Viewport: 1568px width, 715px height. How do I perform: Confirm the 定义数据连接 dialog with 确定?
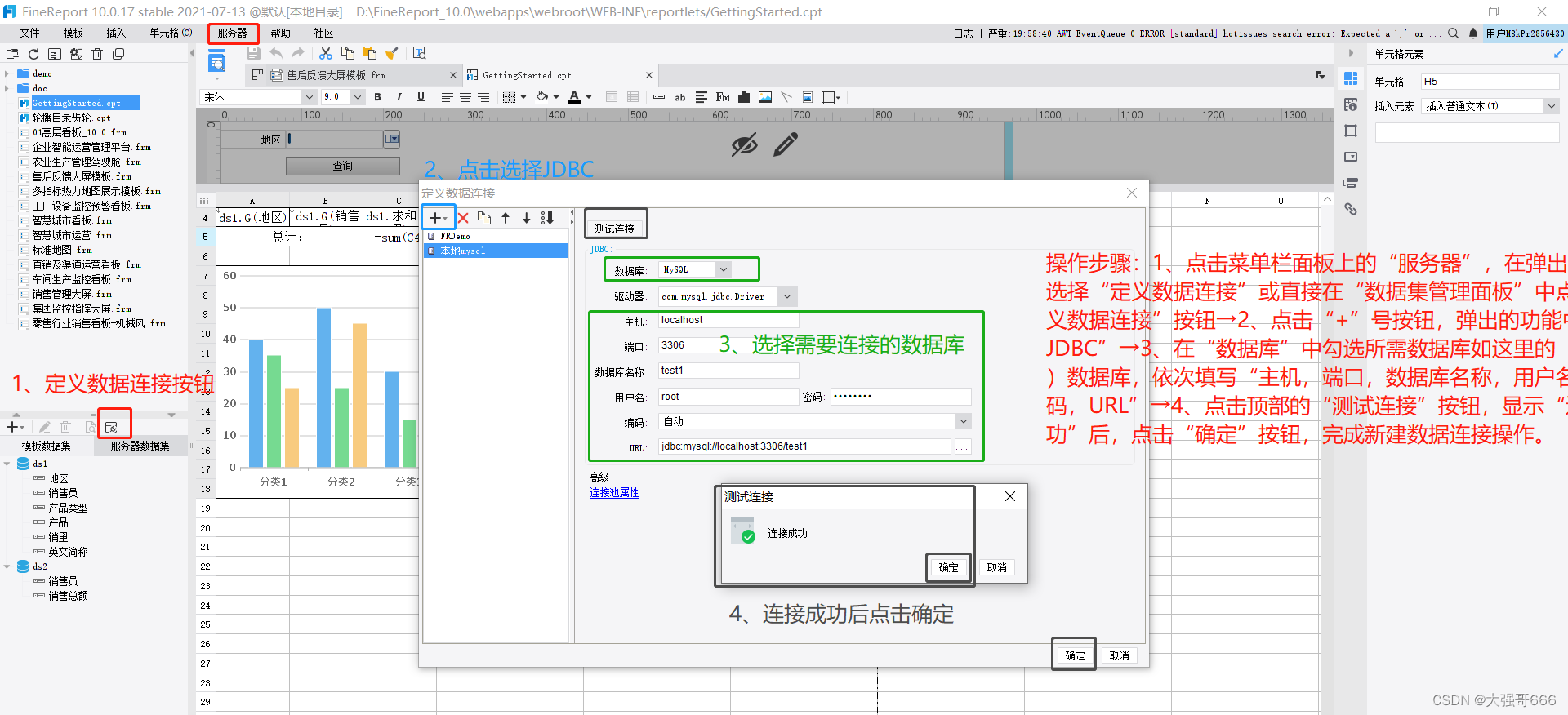pyautogui.click(x=1075, y=655)
